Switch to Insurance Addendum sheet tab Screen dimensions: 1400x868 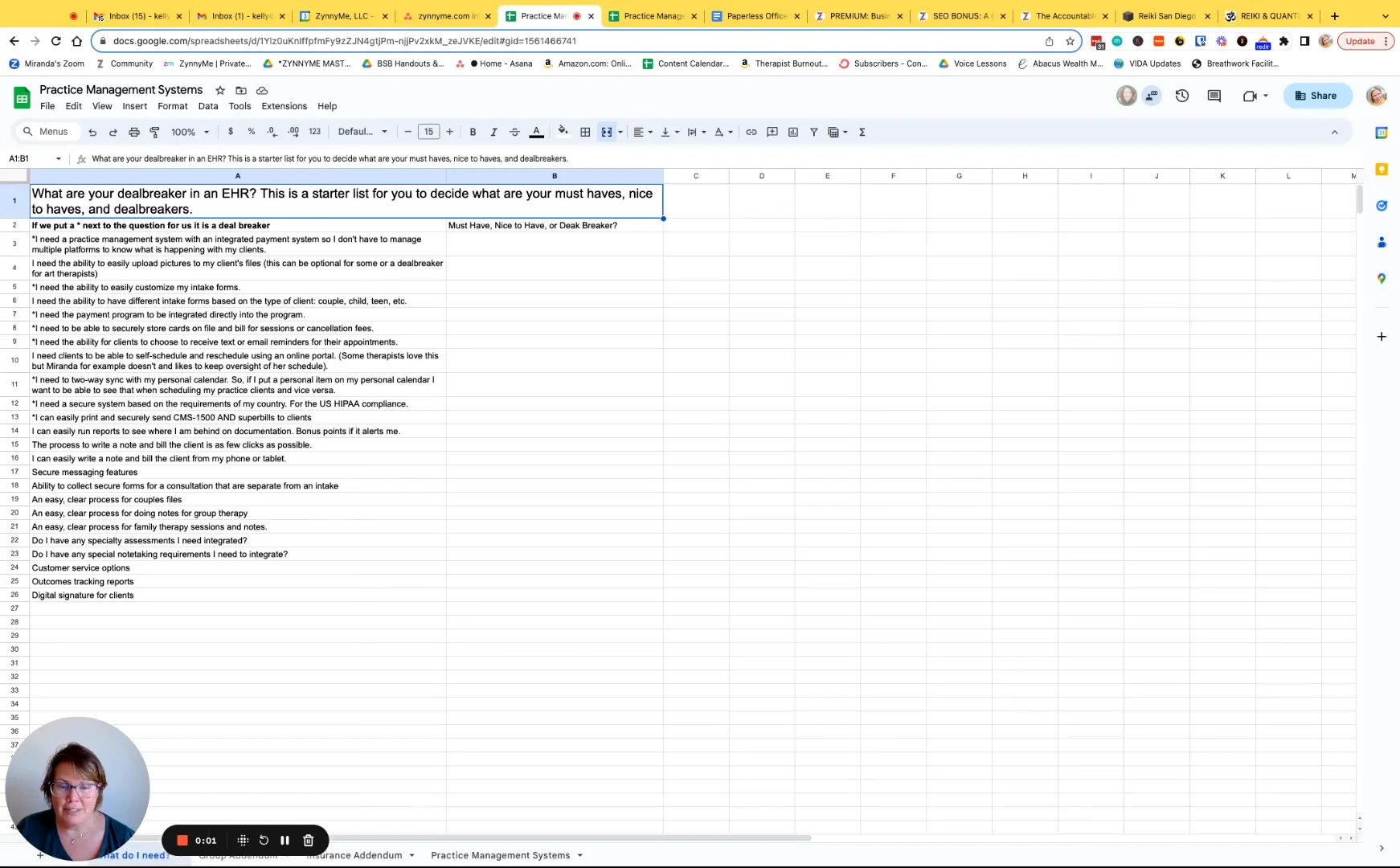pyautogui.click(x=354, y=855)
